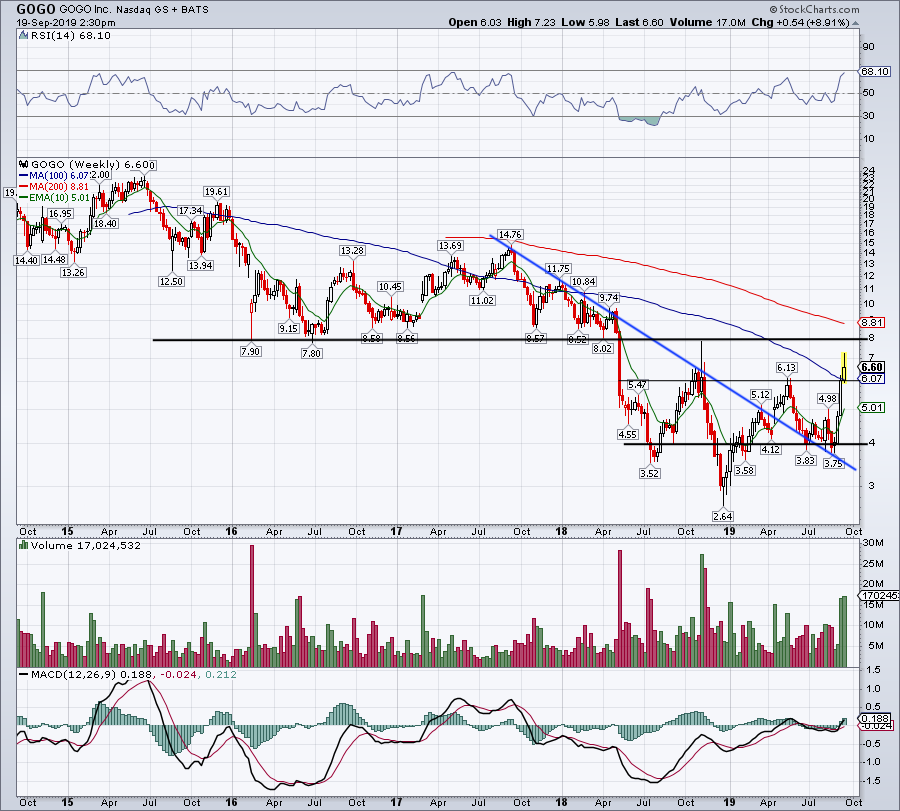
Task: Click the 4.55 low price label
Action: (627, 434)
